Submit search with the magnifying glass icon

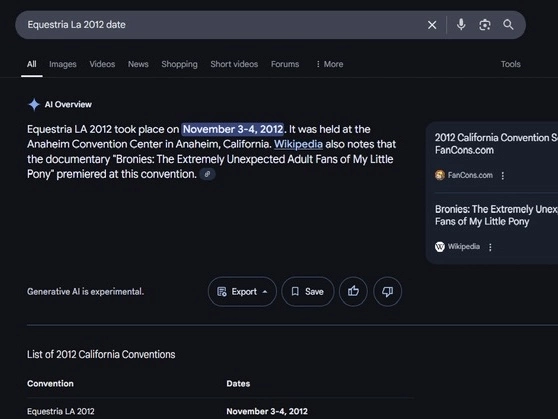(508, 25)
